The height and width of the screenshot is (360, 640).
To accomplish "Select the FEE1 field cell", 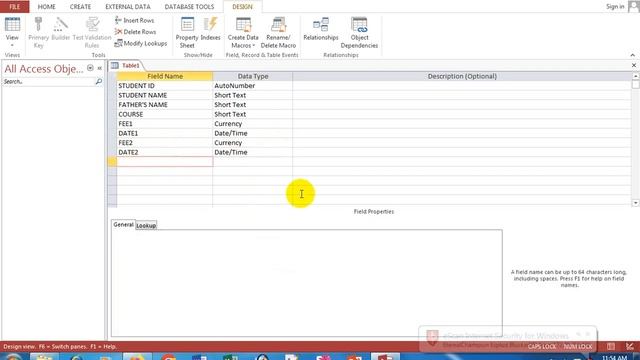I will [164, 124].
